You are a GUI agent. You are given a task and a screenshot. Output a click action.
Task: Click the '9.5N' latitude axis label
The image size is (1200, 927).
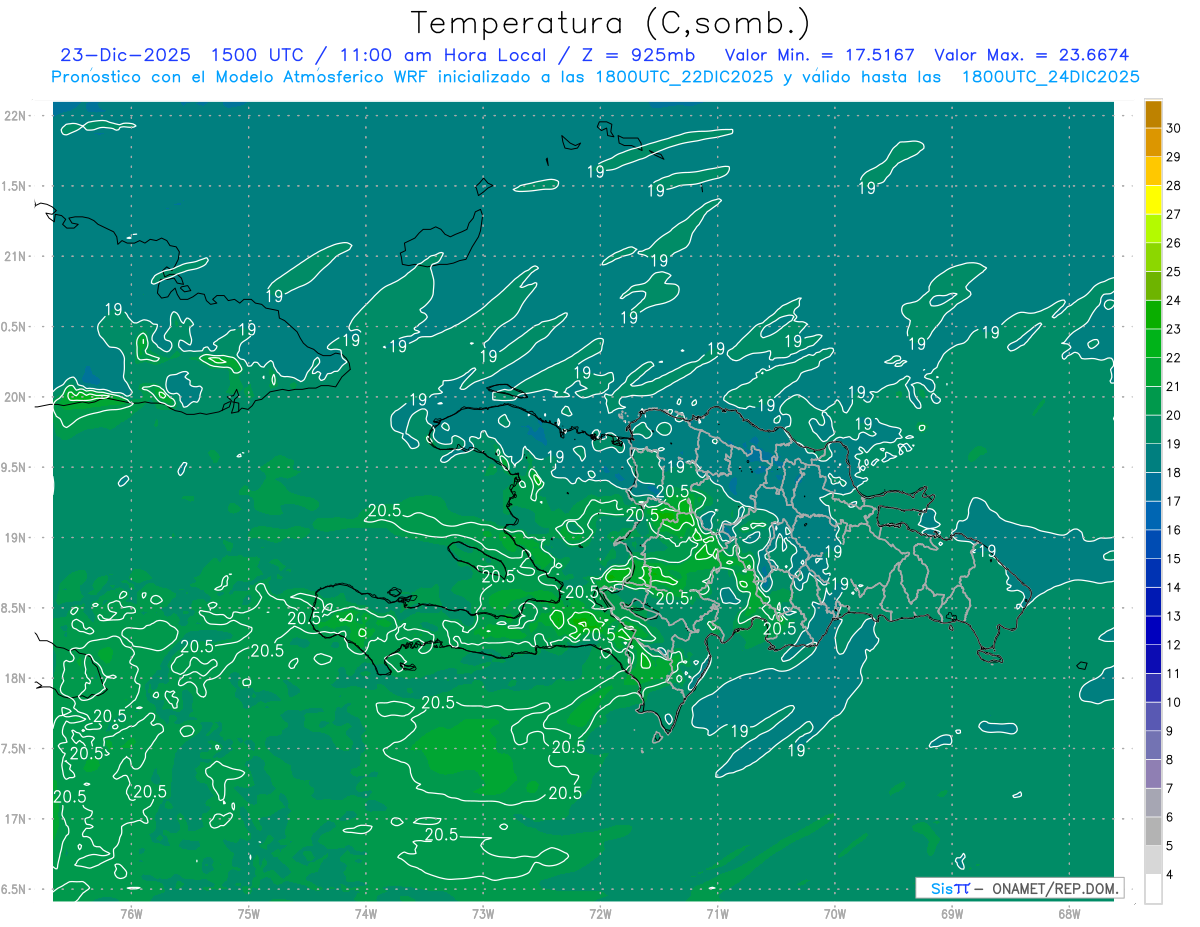click(14, 467)
